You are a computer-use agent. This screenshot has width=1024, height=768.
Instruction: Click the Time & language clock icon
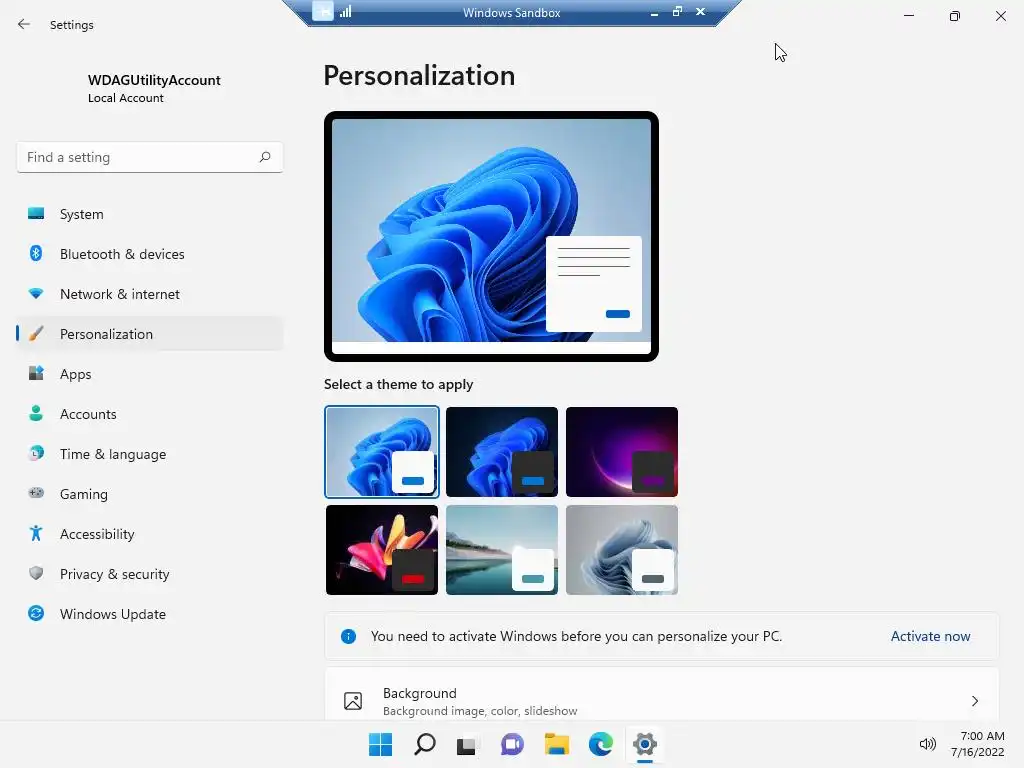(x=36, y=453)
